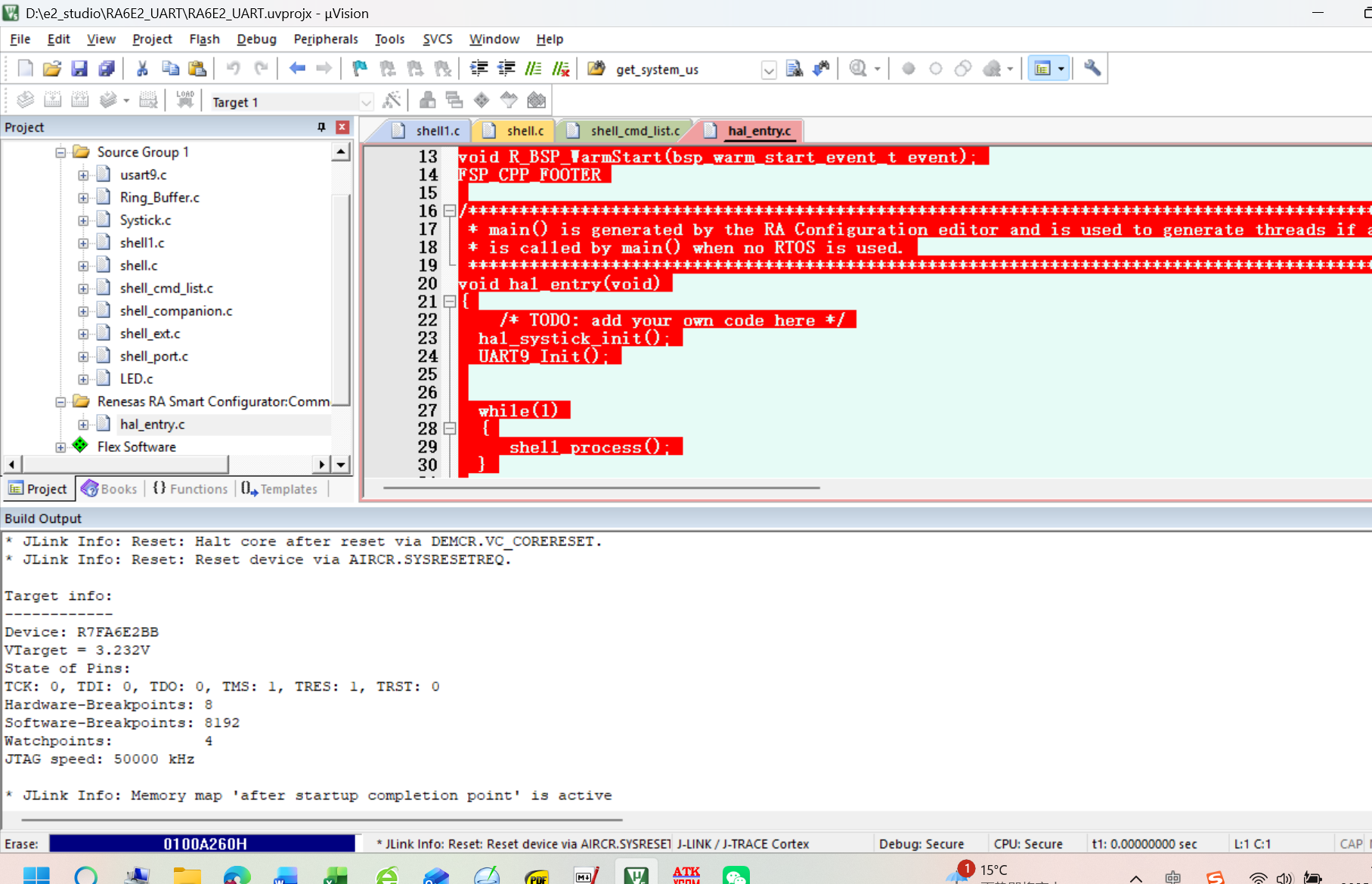Open the Functions panel tab
Image resolution: width=1372 pixels, height=884 pixels.
point(190,489)
